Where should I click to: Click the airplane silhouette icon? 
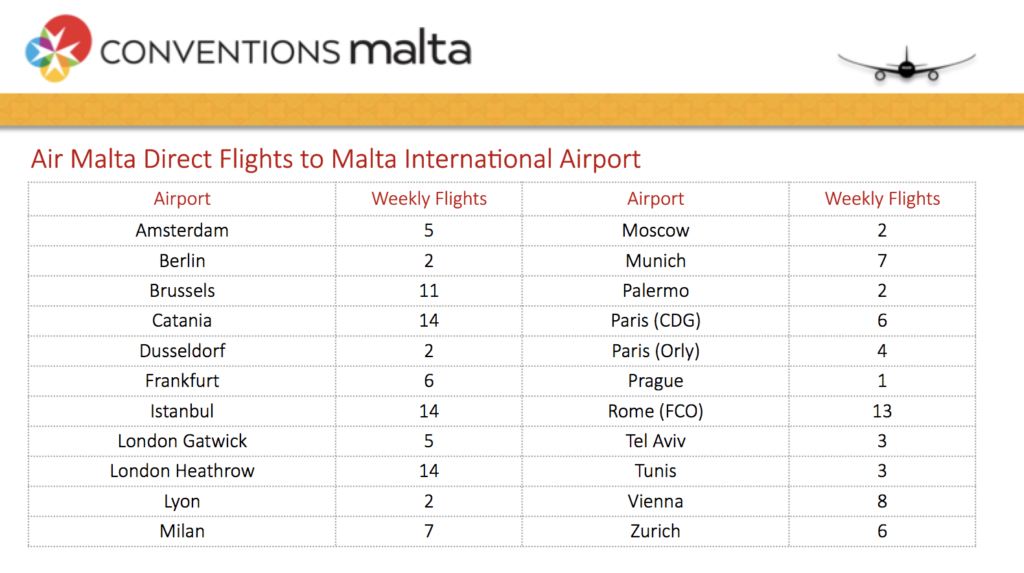pyautogui.click(x=906, y=65)
